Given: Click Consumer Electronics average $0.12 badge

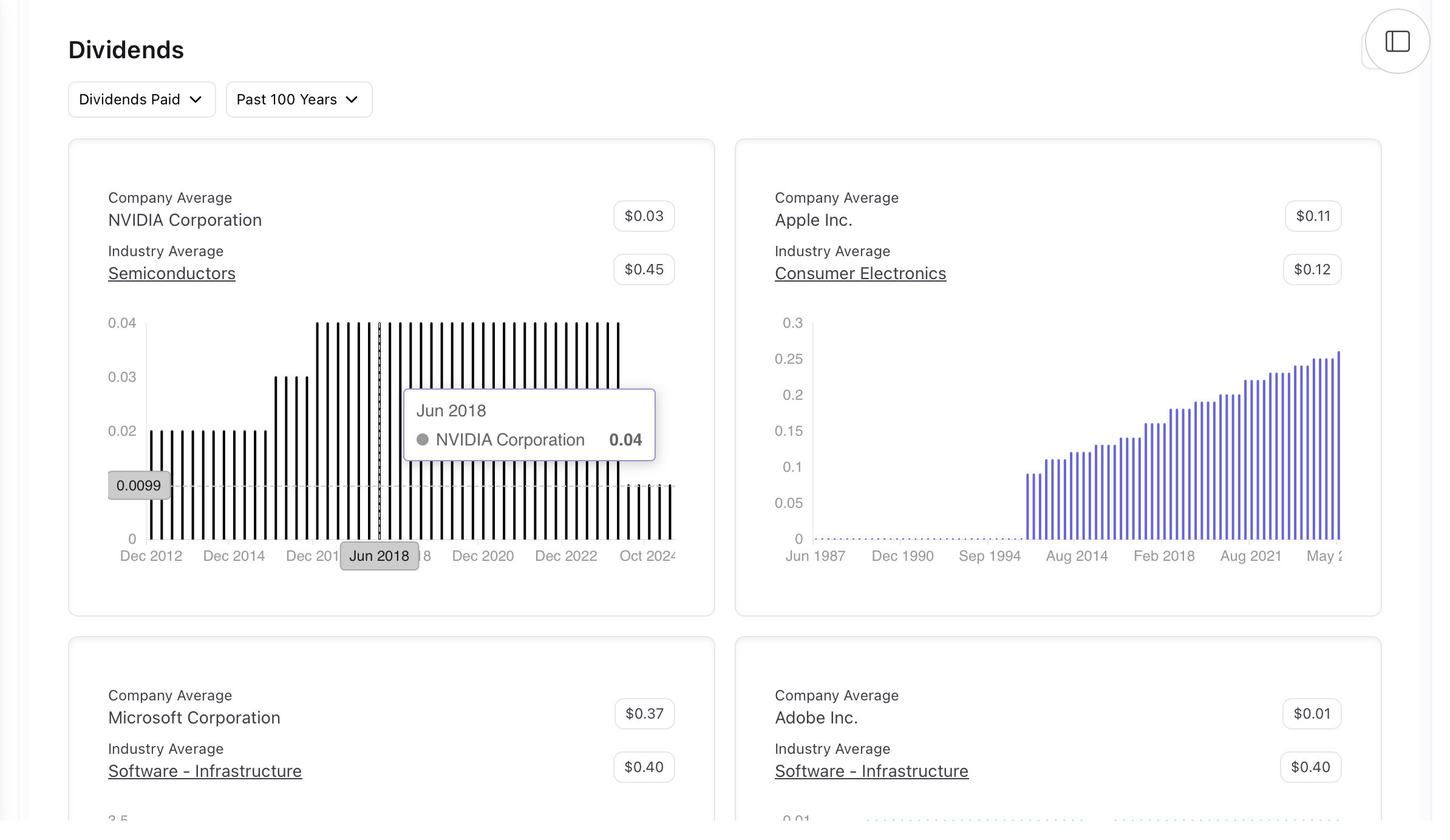Looking at the screenshot, I should tap(1312, 269).
